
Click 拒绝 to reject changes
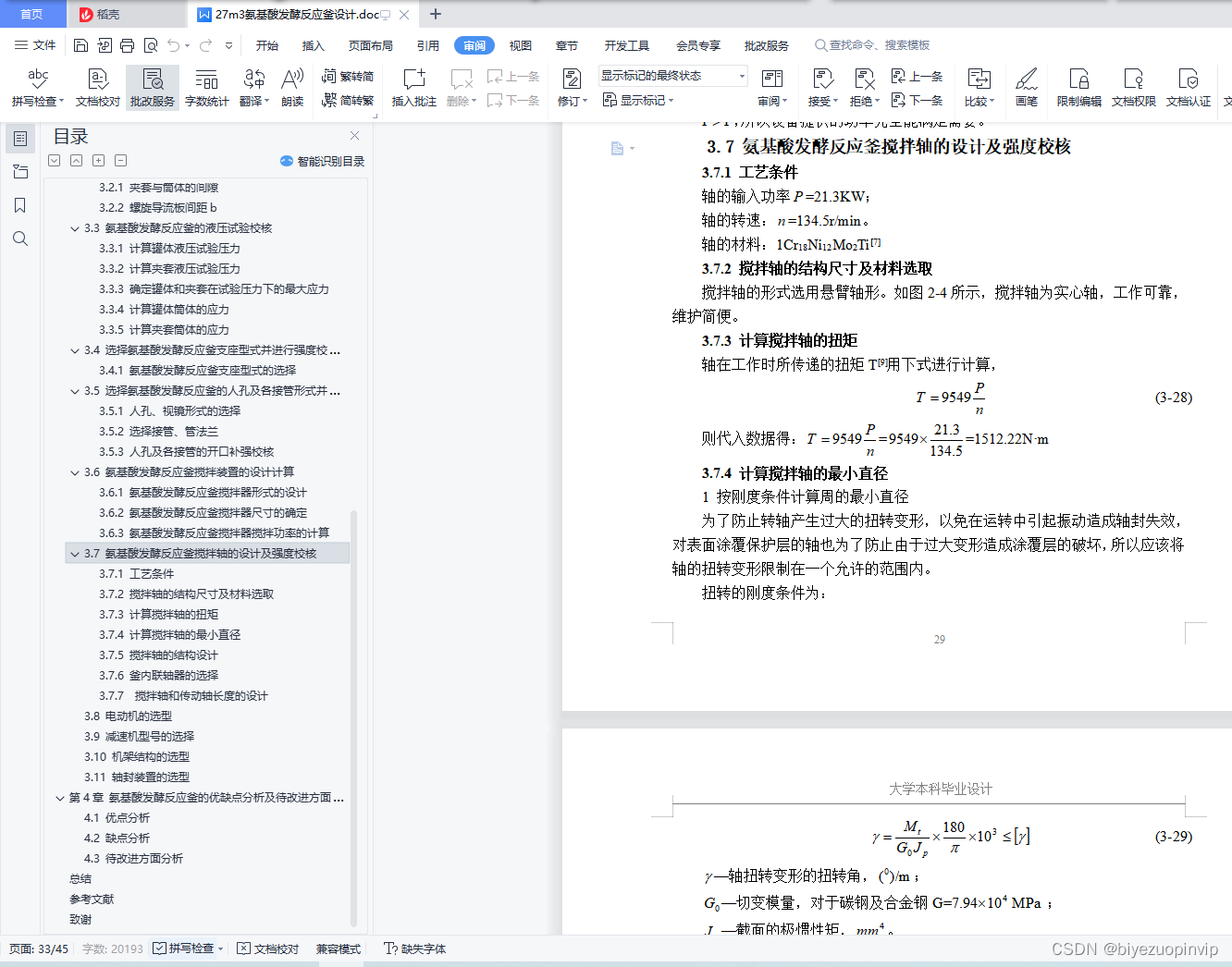pos(864,87)
